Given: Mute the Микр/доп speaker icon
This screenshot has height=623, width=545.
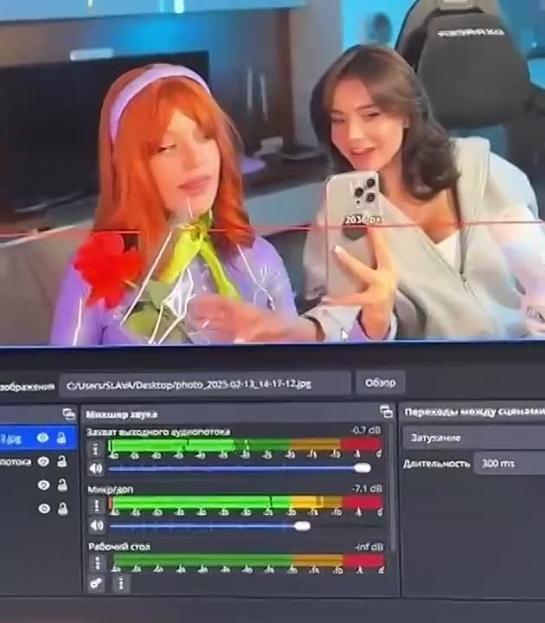Looking at the screenshot, I should pyautogui.click(x=97, y=526).
